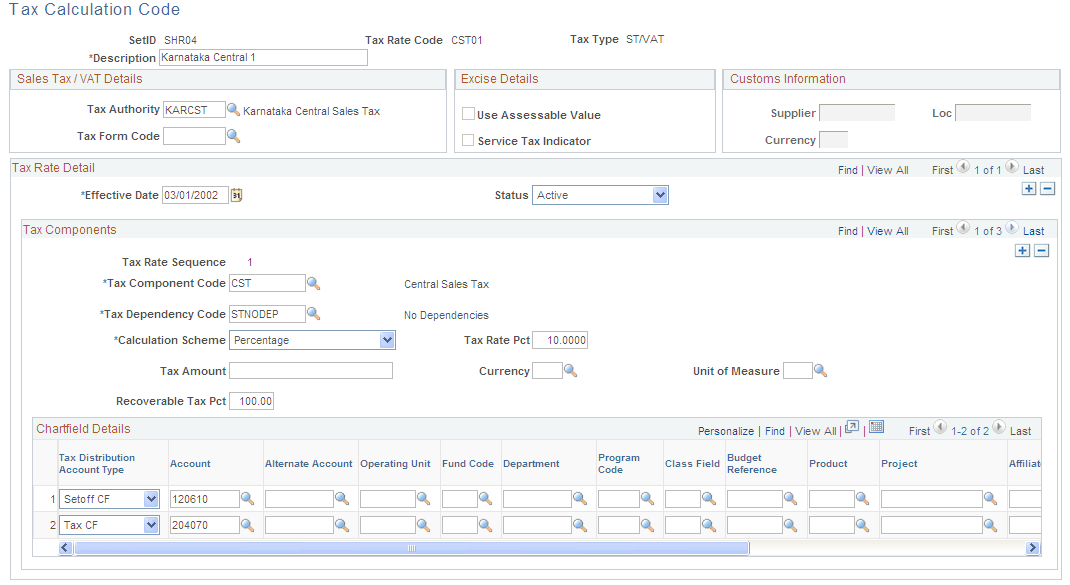Delete the current Tax Rate Detail row
The height and width of the screenshot is (585, 1070).
click(x=1047, y=188)
